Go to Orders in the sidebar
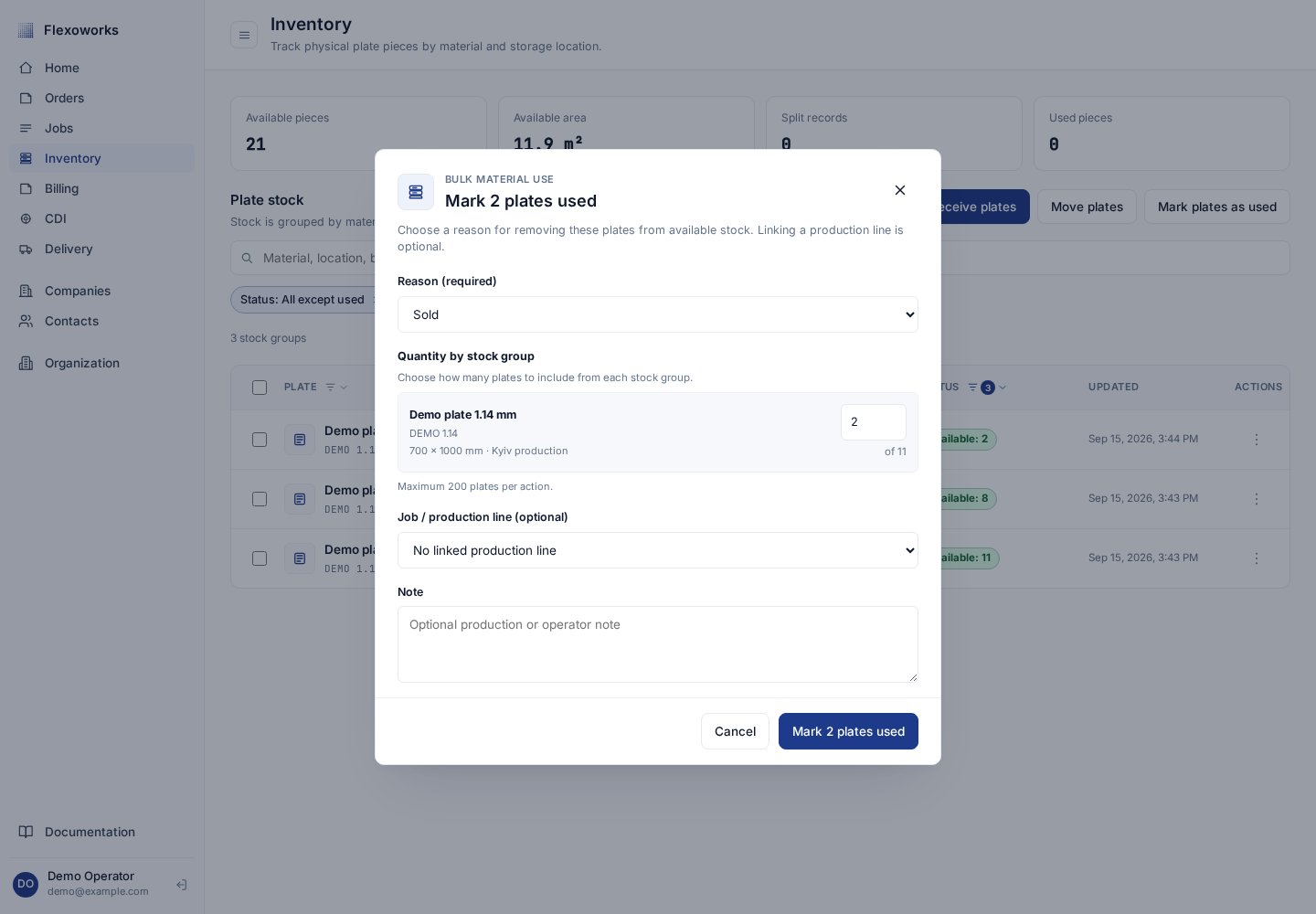The height and width of the screenshot is (914, 1316). [101, 98]
